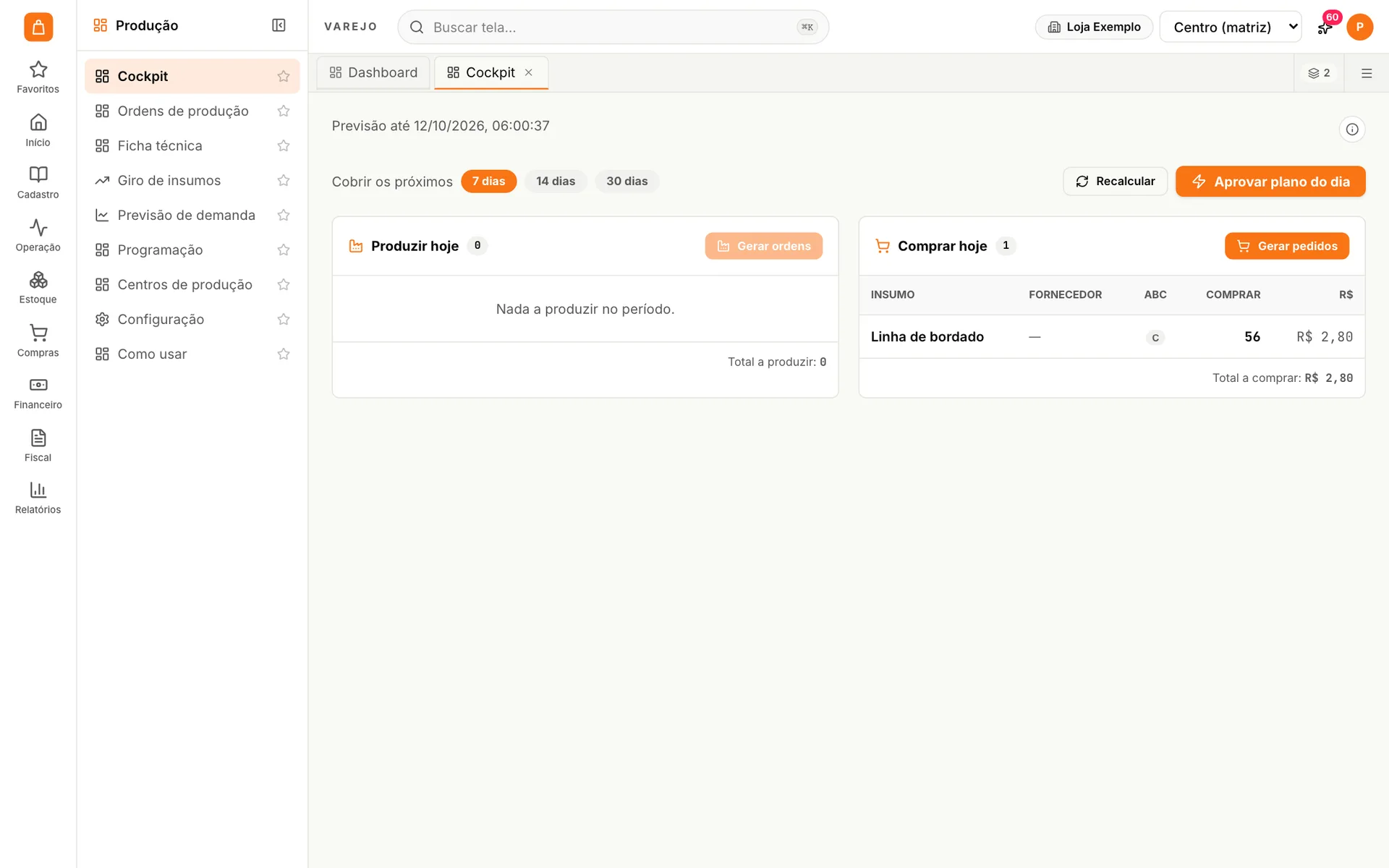Viewport: 1389px width, 868px height.
Task: Open Favoritos in the icon rail
Action: (38, 77)
